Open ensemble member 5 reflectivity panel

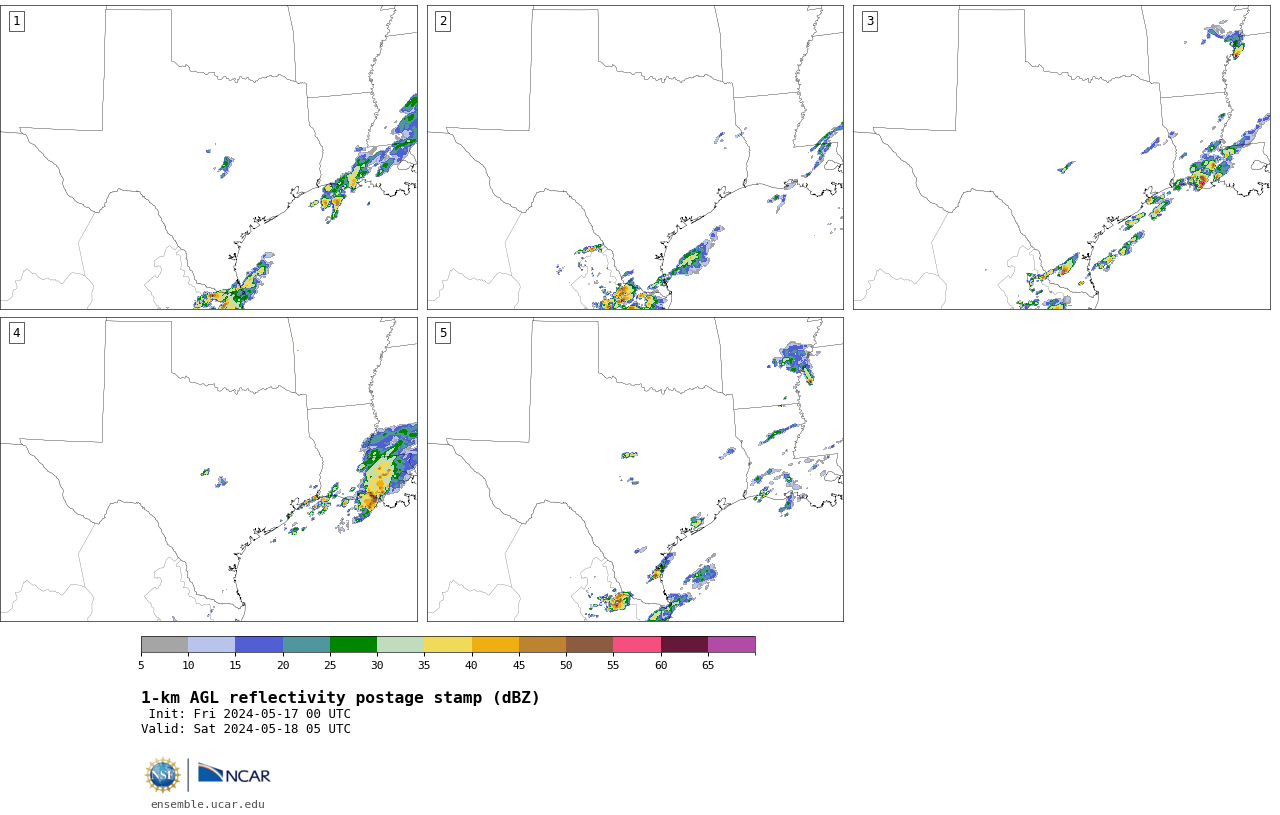click(x=635, y=469)
